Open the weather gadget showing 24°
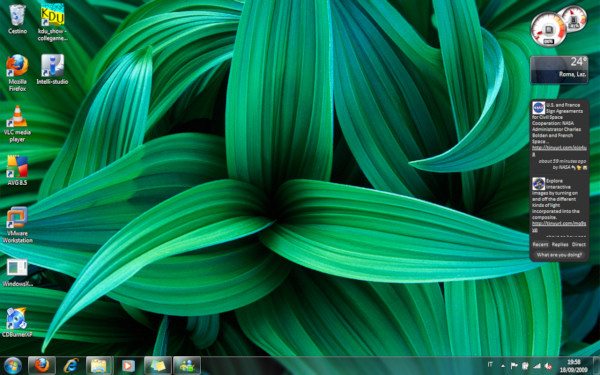 pyautogui.click(x=559, y=70)
